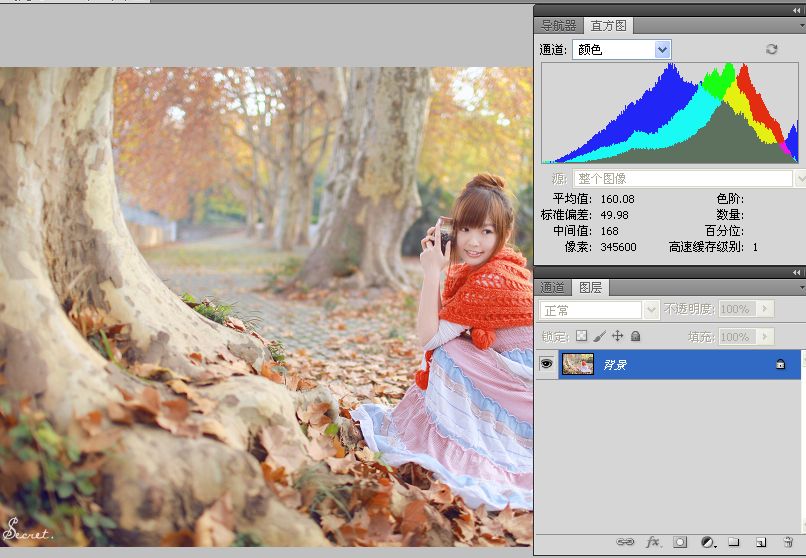Open the 不透明度 opacity slider arrow
806x558 pixels.
(x=767, y=310)
